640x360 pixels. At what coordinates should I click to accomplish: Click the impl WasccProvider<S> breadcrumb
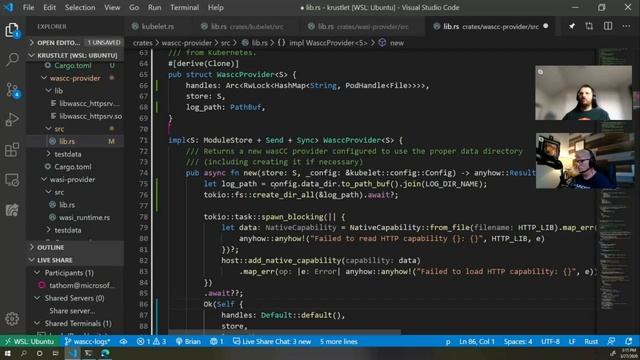pos(328,42)
